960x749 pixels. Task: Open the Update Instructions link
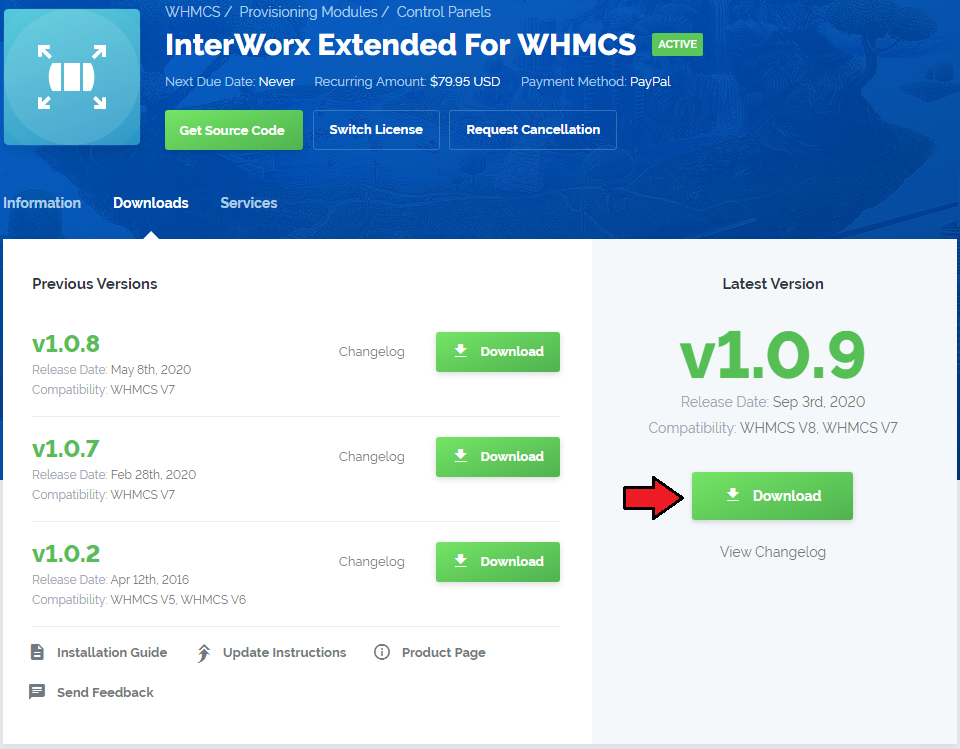(x=284, y=652)
